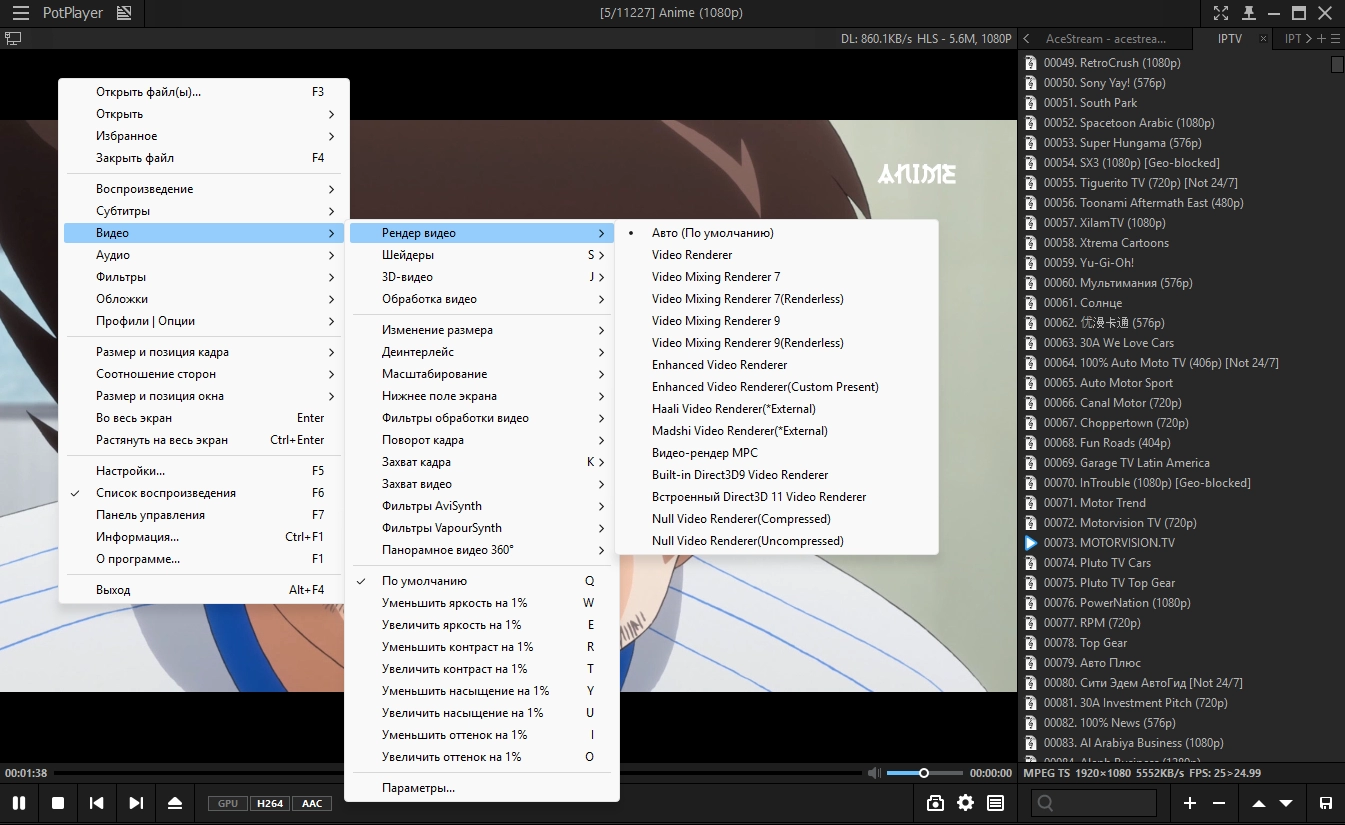Select Авто (По умолчанию) renderer option
The image size is (1345, 825).
point(712,233)
